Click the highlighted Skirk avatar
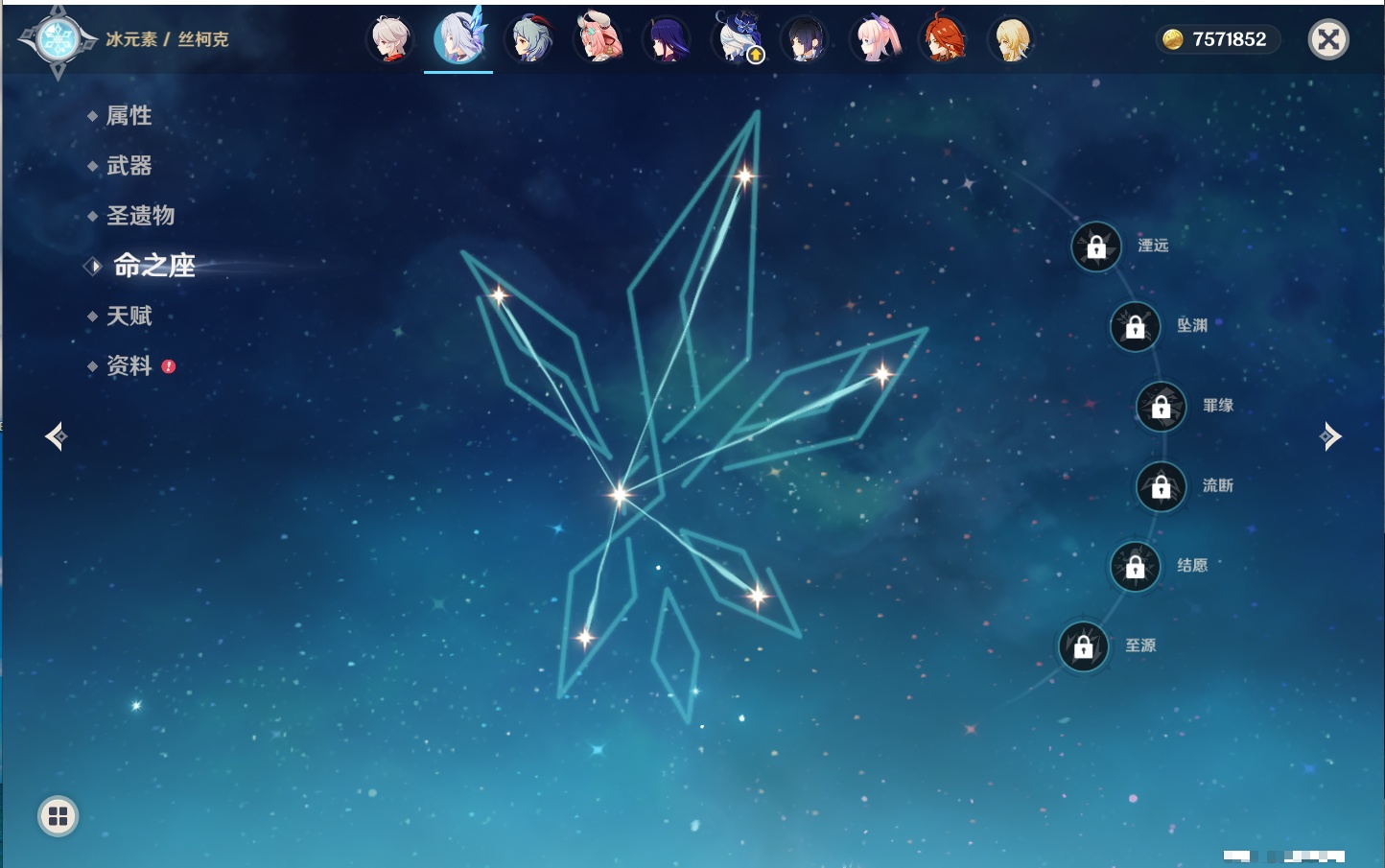The image size is (1385, 868). point(458,38)
